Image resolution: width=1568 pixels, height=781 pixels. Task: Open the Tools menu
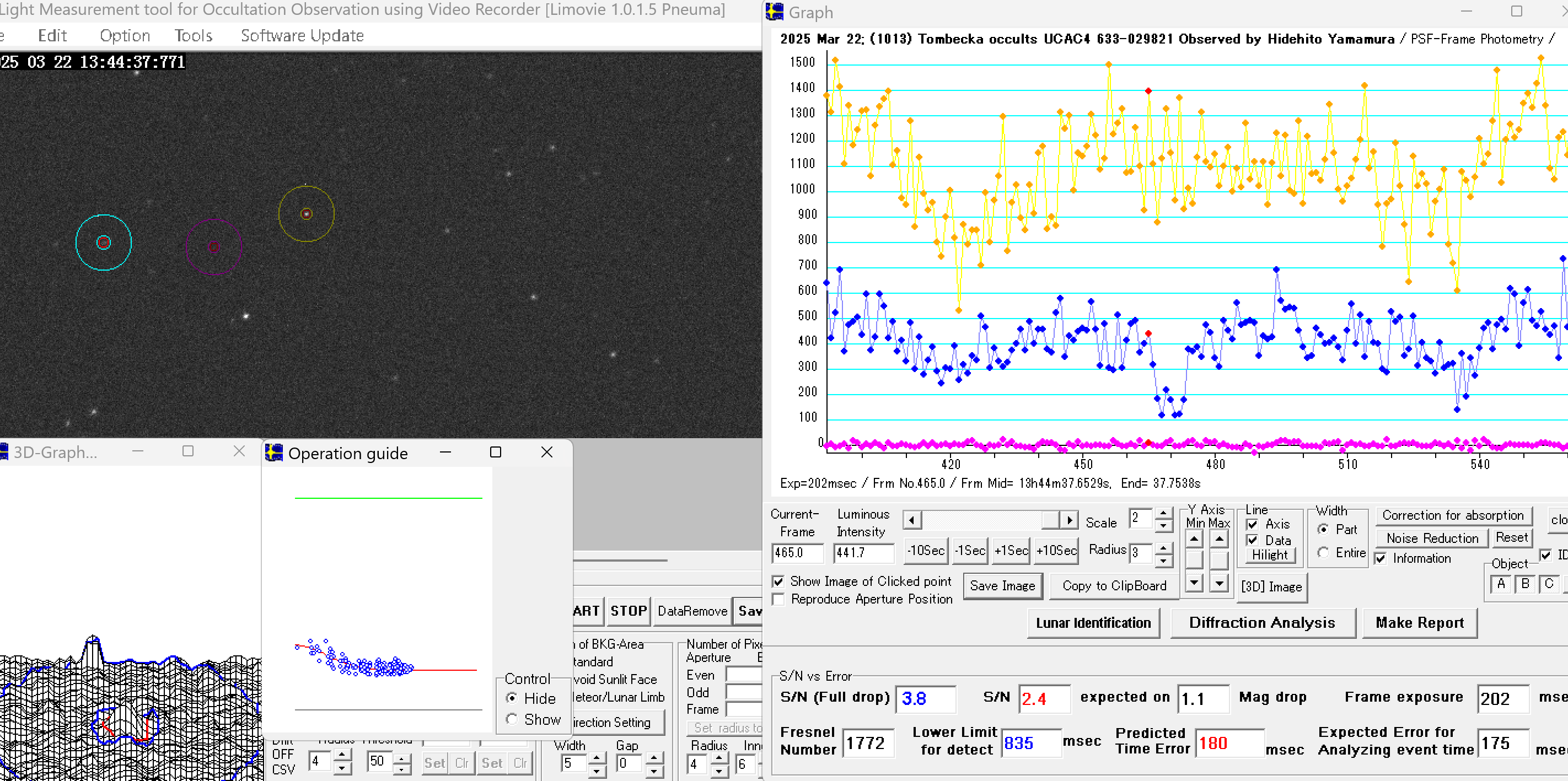click(193, 36)
